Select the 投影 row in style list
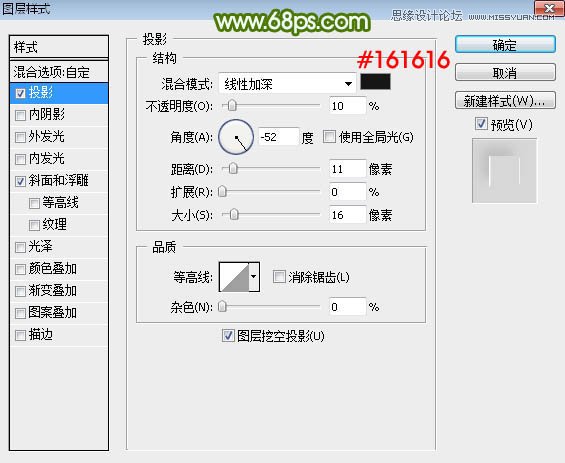This screenshot has width=565, height=463. click(59, 93)
